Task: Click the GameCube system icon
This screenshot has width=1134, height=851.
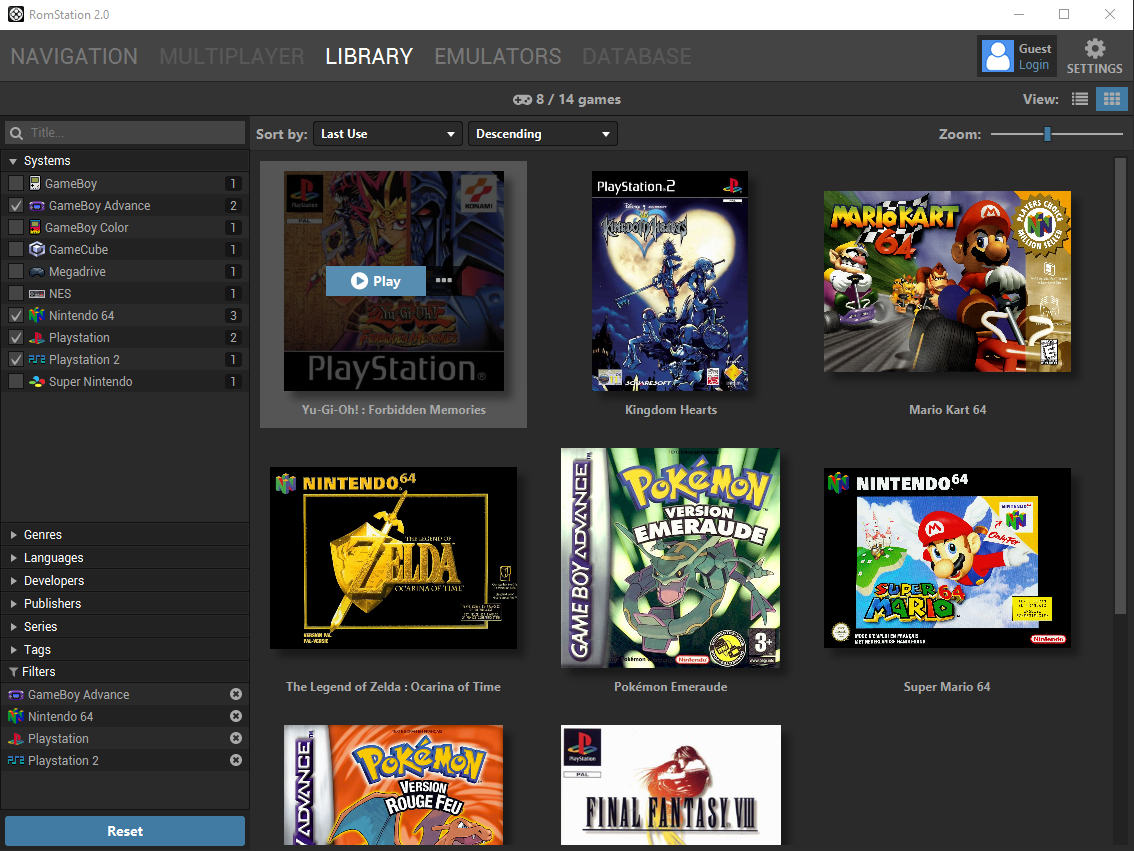Action: click(37, 249)
